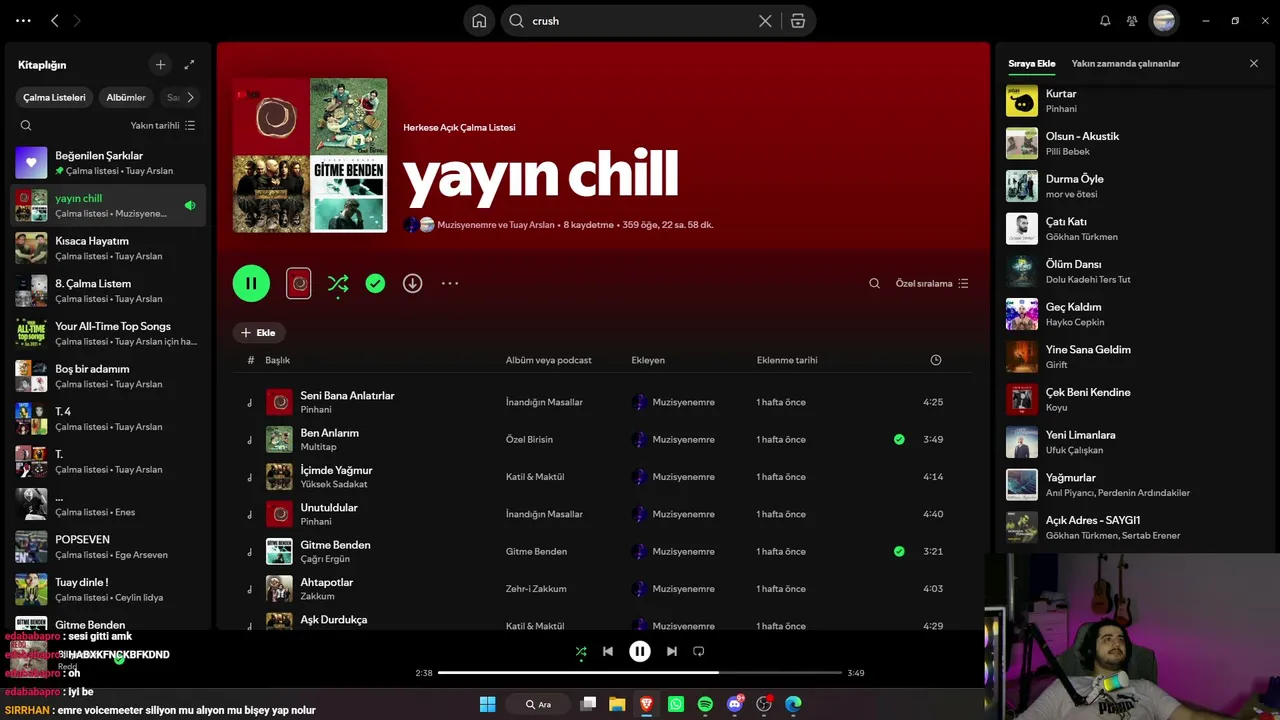This screenshot has width=1280, height=720.
Task: Toggle the saved-to-library check for yayın chill
Action: (375, 284)
